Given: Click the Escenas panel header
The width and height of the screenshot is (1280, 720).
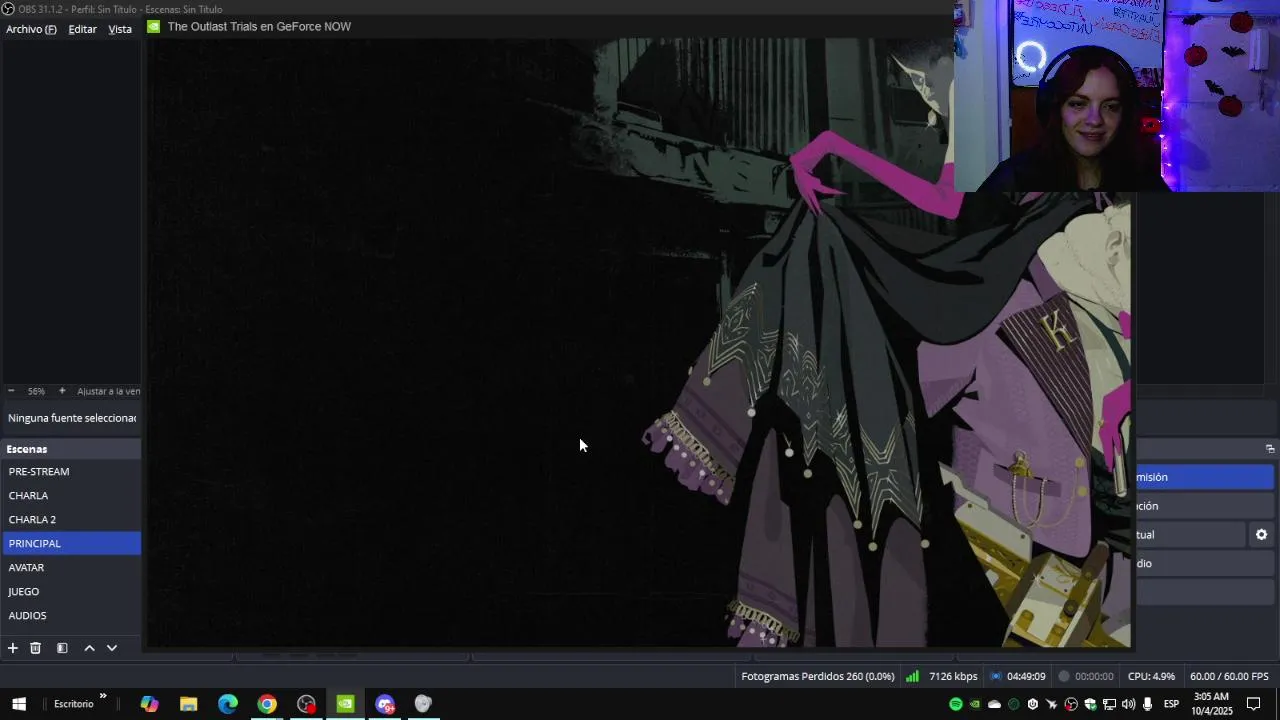Looking at the screenshot, I should tap(71, 449).
